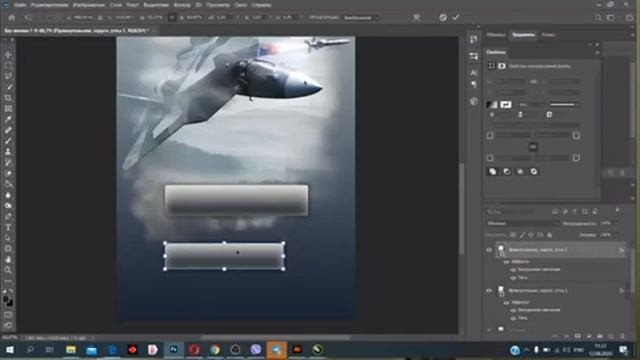This screenshot has width=640, height=360.
Task: Select the Move tool
Action: [x=8, y=55]
